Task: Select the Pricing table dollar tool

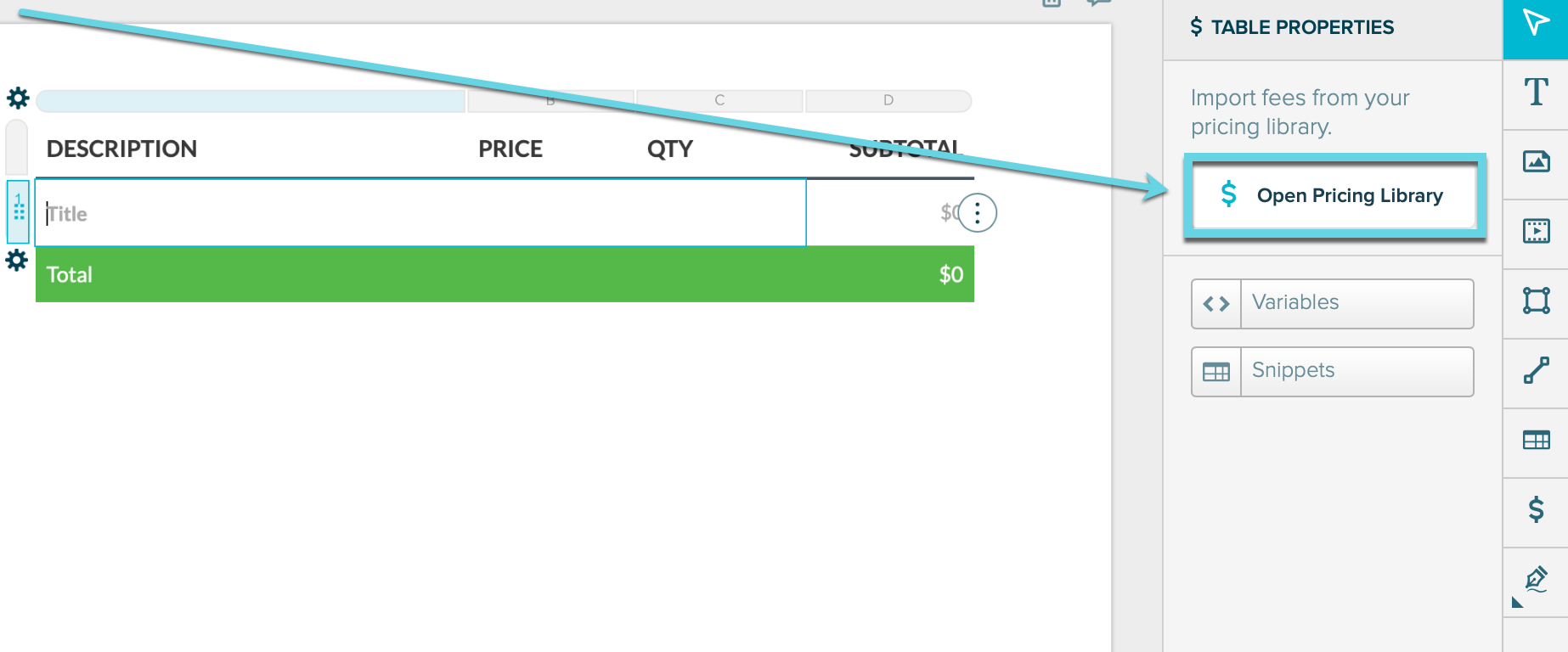Action: click(x=1536, y=509)
